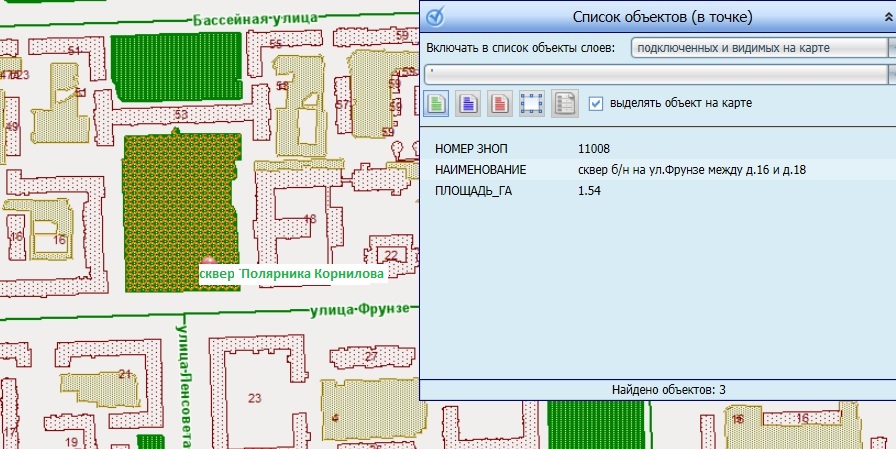Click the checkmark icon in panel title bar

point(436,17)
